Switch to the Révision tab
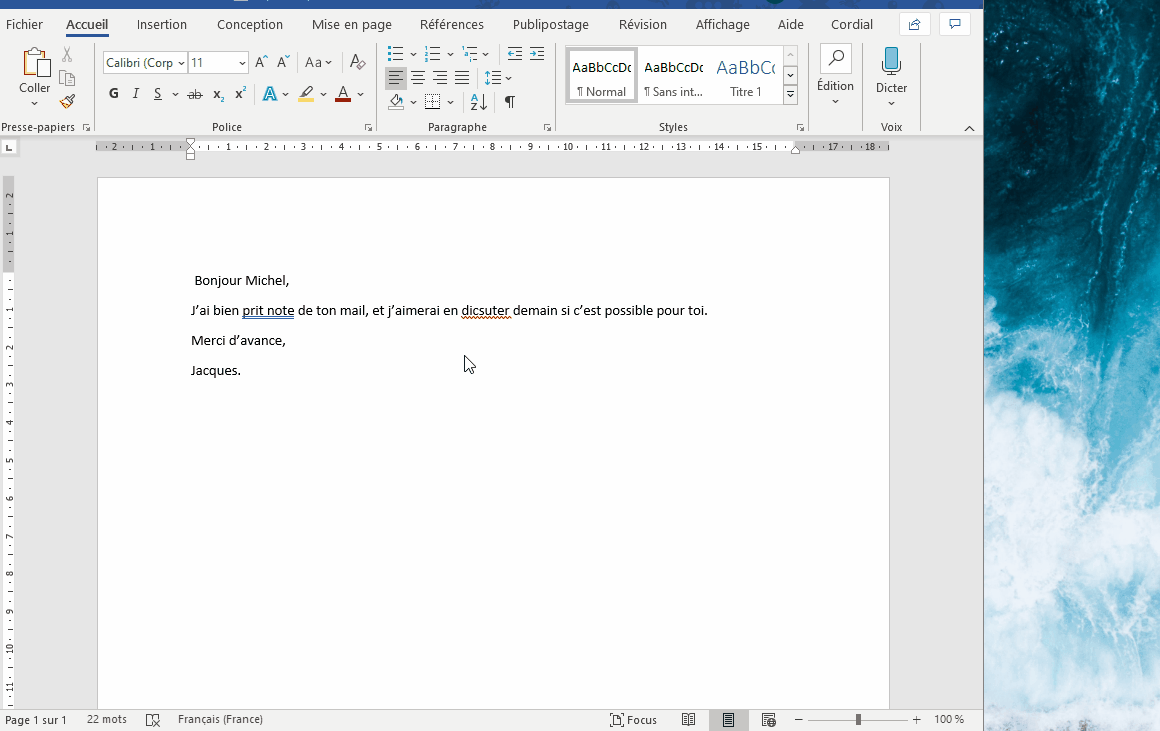 point(642,24)
